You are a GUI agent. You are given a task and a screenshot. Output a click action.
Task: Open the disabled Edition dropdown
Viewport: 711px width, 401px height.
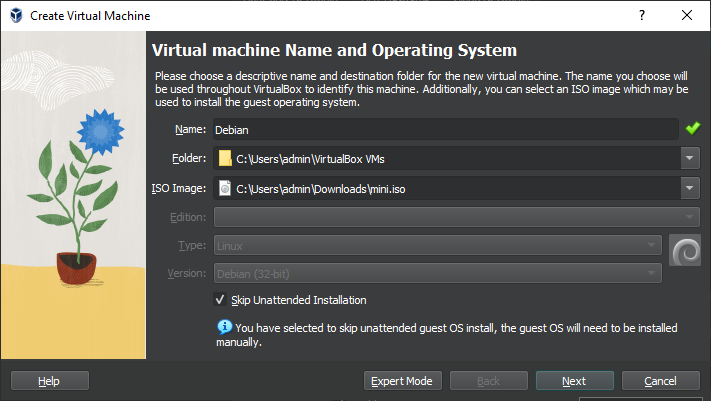457,217
